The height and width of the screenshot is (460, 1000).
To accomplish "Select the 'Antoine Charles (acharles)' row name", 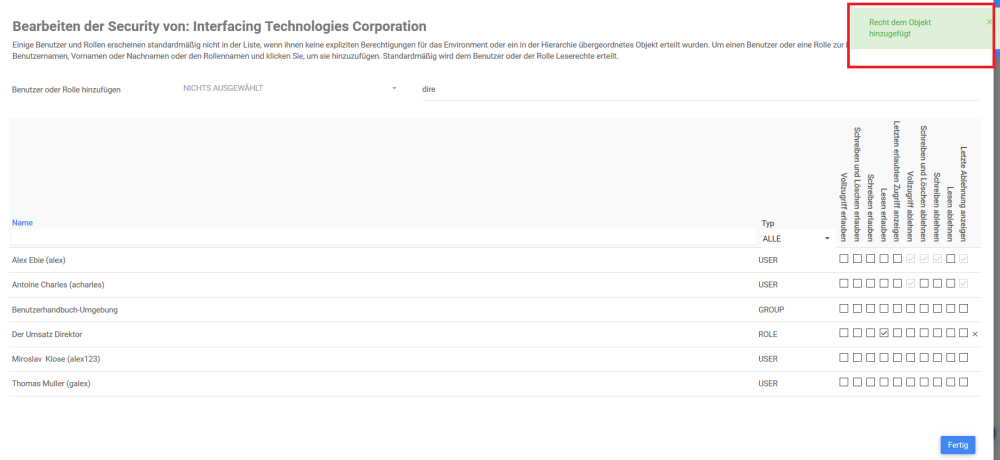I will tap(58, 285).
